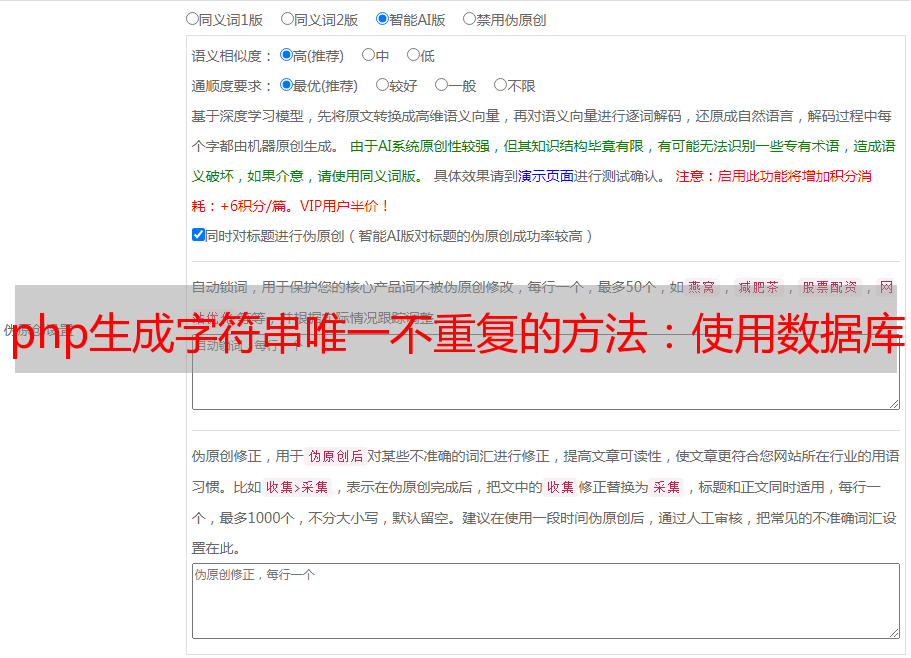
Task: Click the 减肥茶 example tag
Action: (759, 287)
